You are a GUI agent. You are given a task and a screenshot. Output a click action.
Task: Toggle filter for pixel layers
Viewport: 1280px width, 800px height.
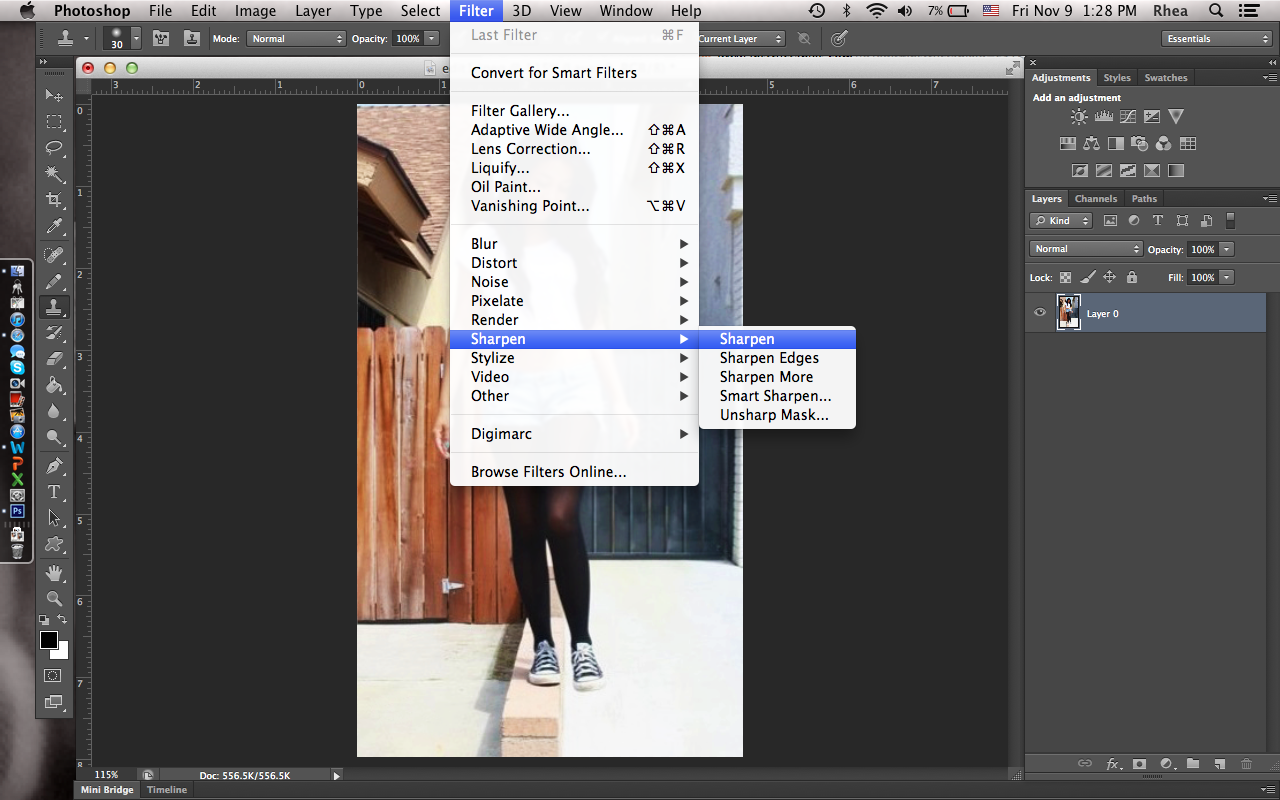coord(1110,221)
